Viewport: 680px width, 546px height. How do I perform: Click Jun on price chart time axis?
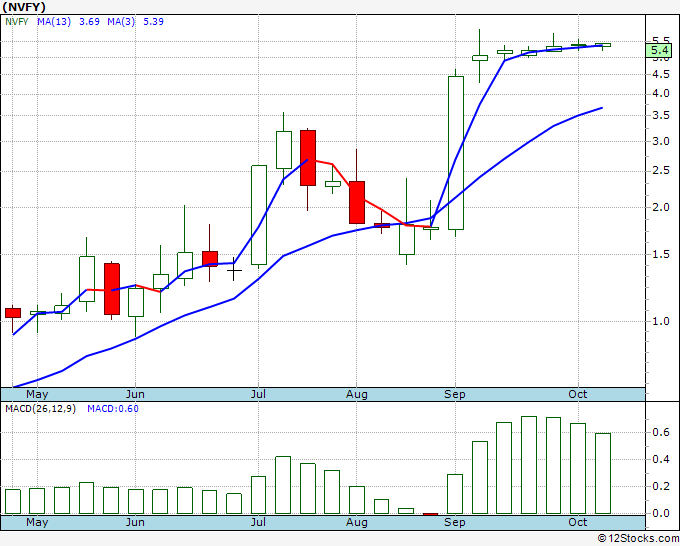[x=135, y=394]
